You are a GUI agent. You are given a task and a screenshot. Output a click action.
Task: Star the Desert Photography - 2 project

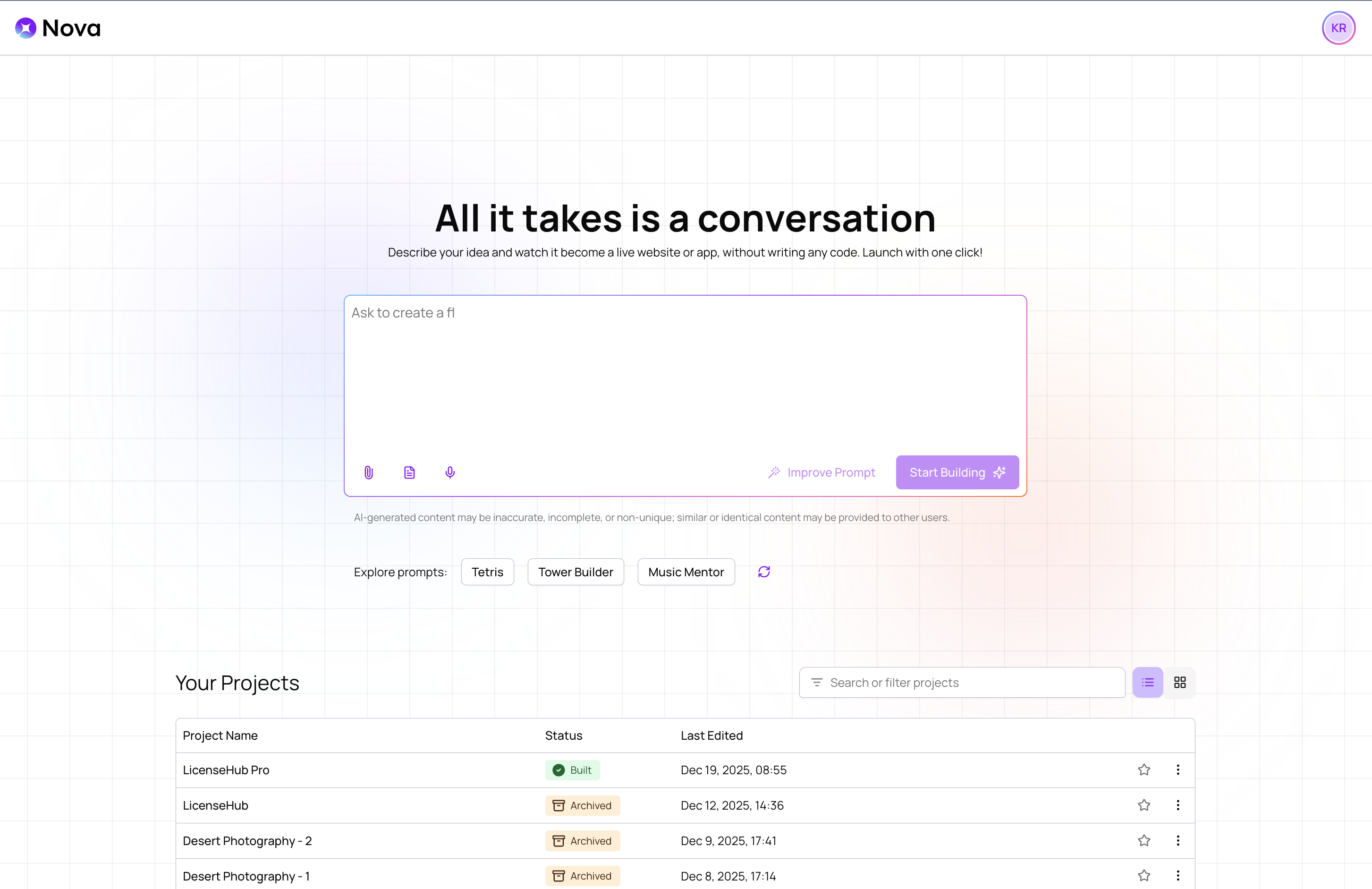[x=1143, y=840]
